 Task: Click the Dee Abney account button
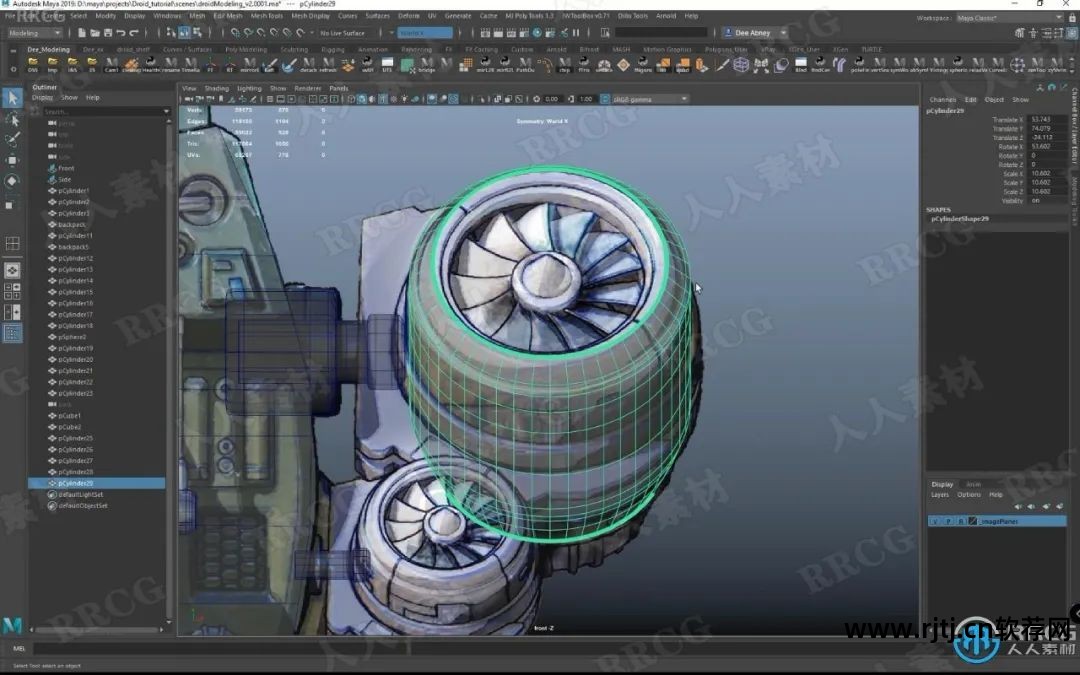[x=753, y=33]
